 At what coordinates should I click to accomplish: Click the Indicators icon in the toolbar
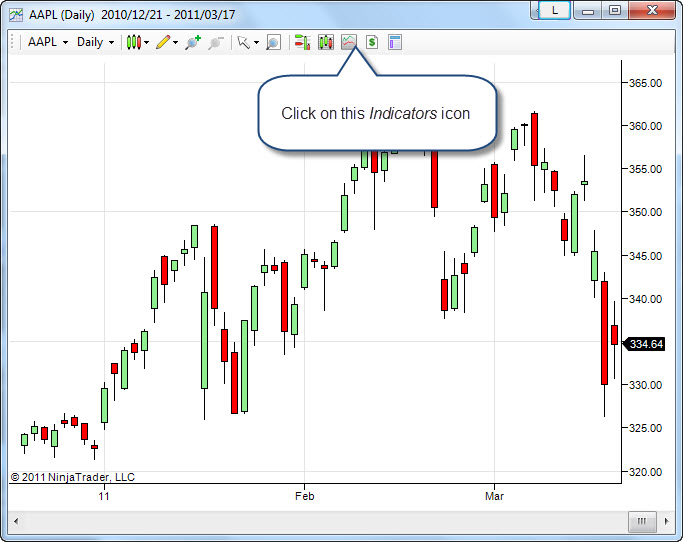[348, 42]
